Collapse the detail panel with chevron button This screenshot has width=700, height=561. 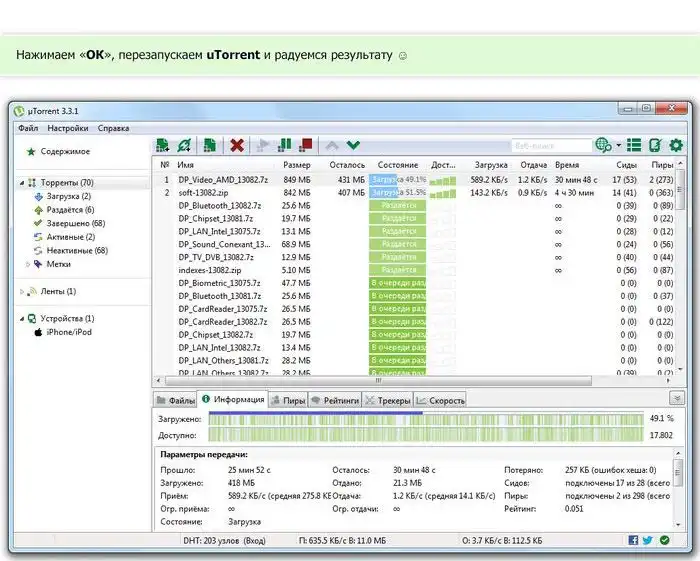tap(676, 399)
